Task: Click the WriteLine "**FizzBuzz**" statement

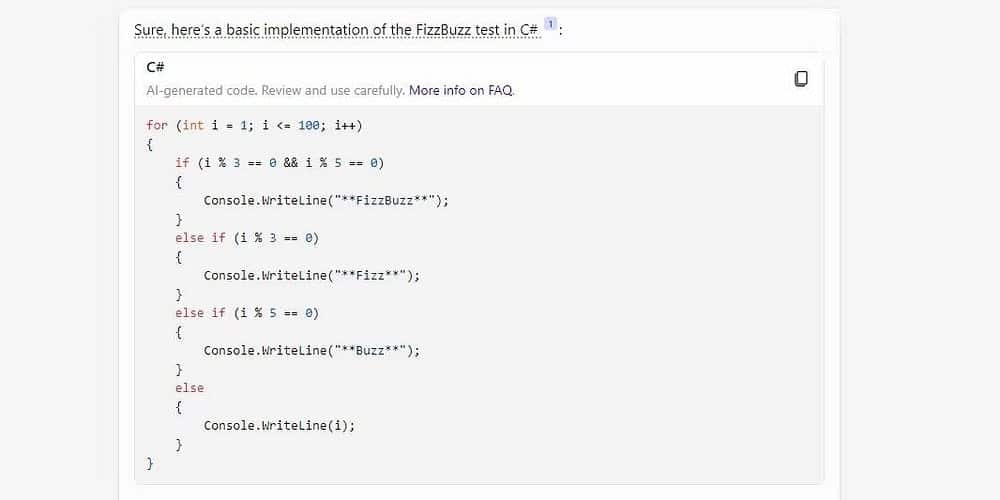Action: point(326,200)
